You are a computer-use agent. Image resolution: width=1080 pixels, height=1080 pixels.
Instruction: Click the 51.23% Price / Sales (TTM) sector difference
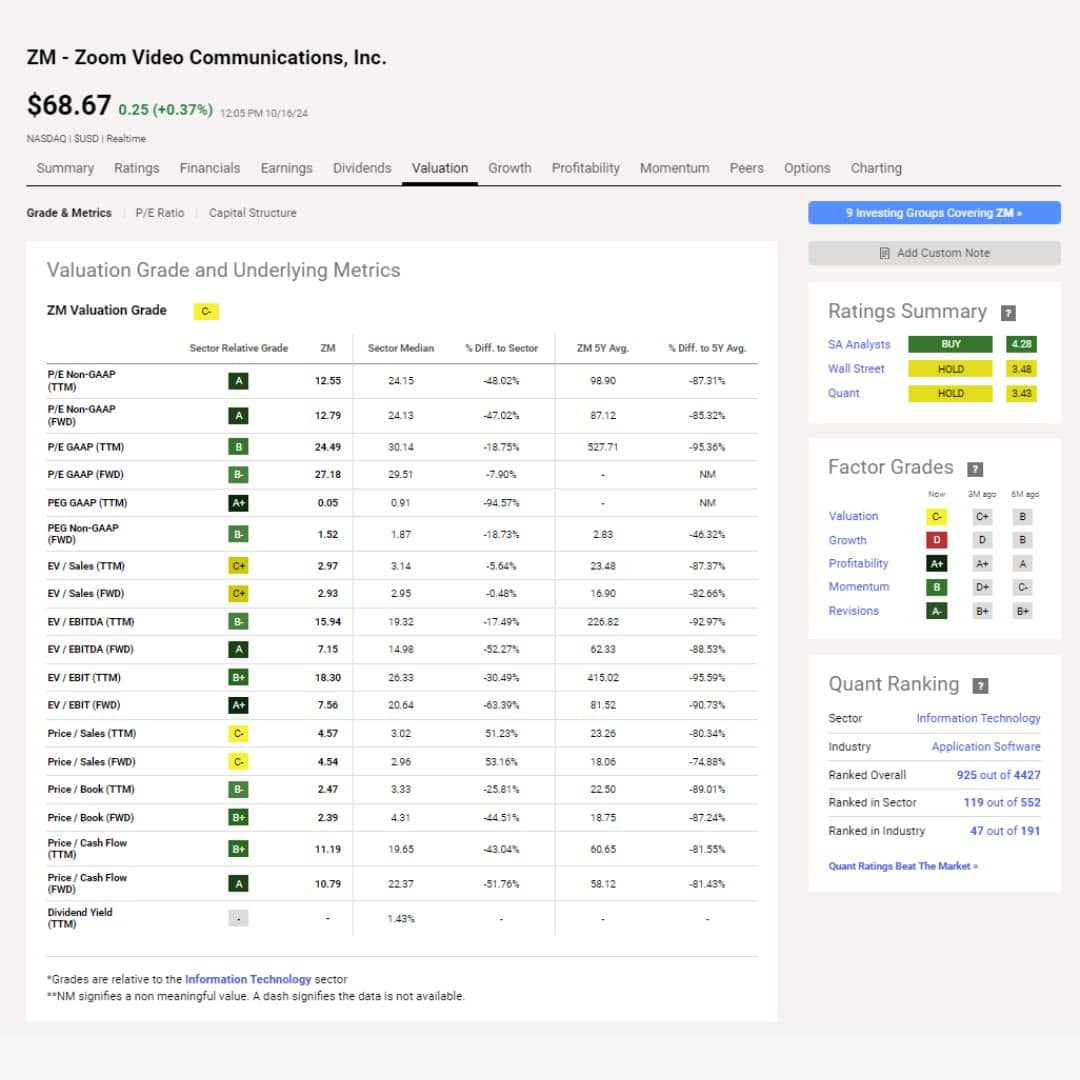click(501, 734)
